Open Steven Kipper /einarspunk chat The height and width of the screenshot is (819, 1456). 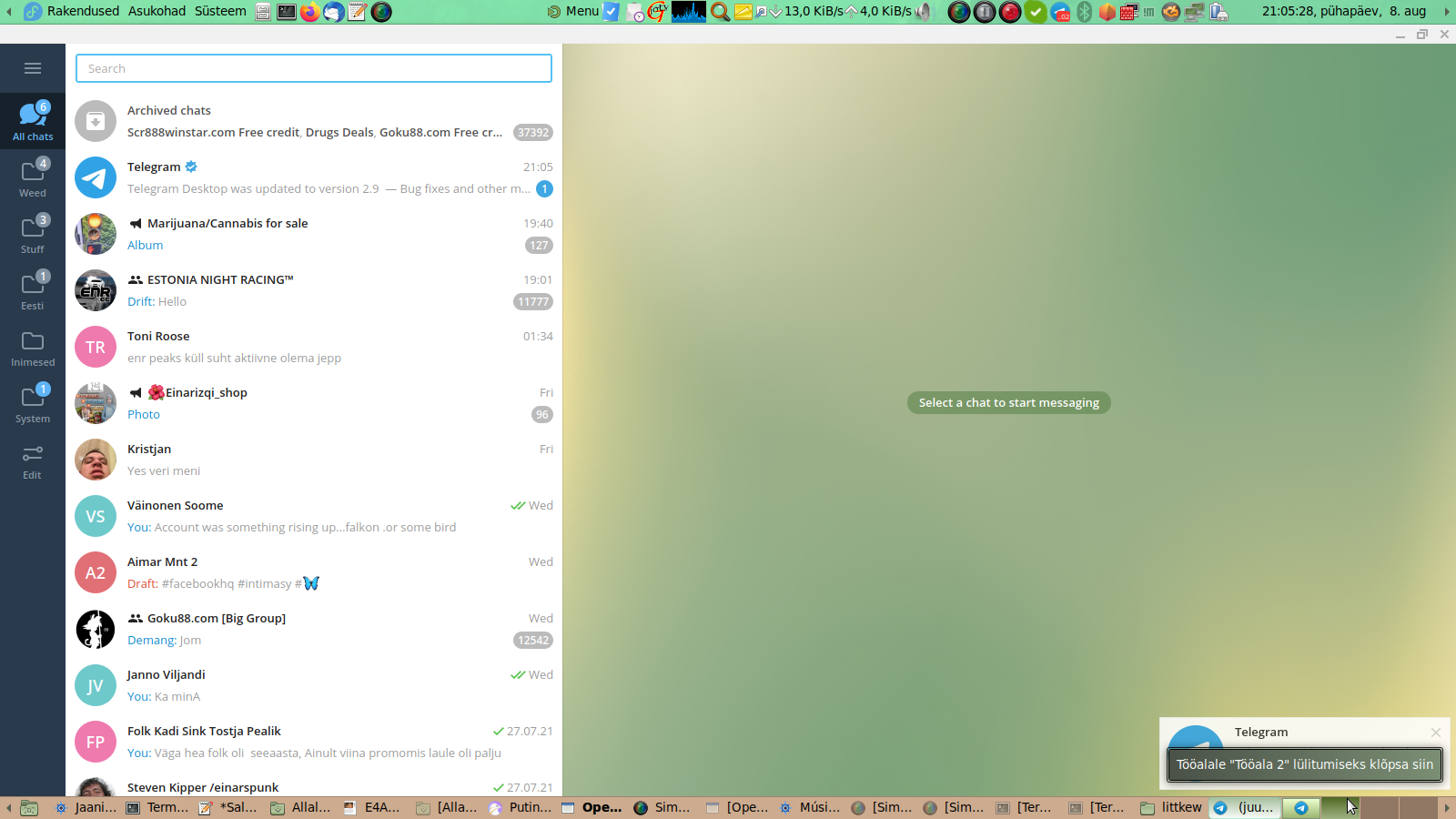pyautogui.click(x=314, y=784)
